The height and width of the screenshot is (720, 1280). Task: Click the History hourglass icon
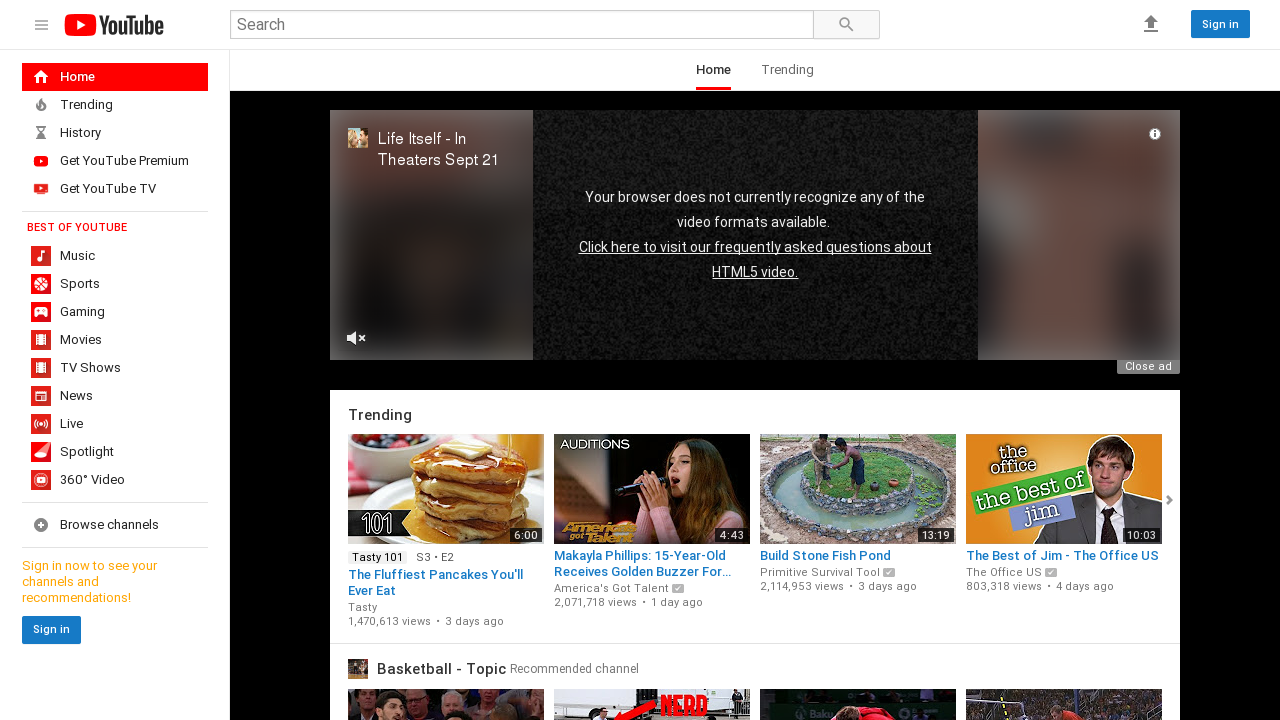point(41,133)
